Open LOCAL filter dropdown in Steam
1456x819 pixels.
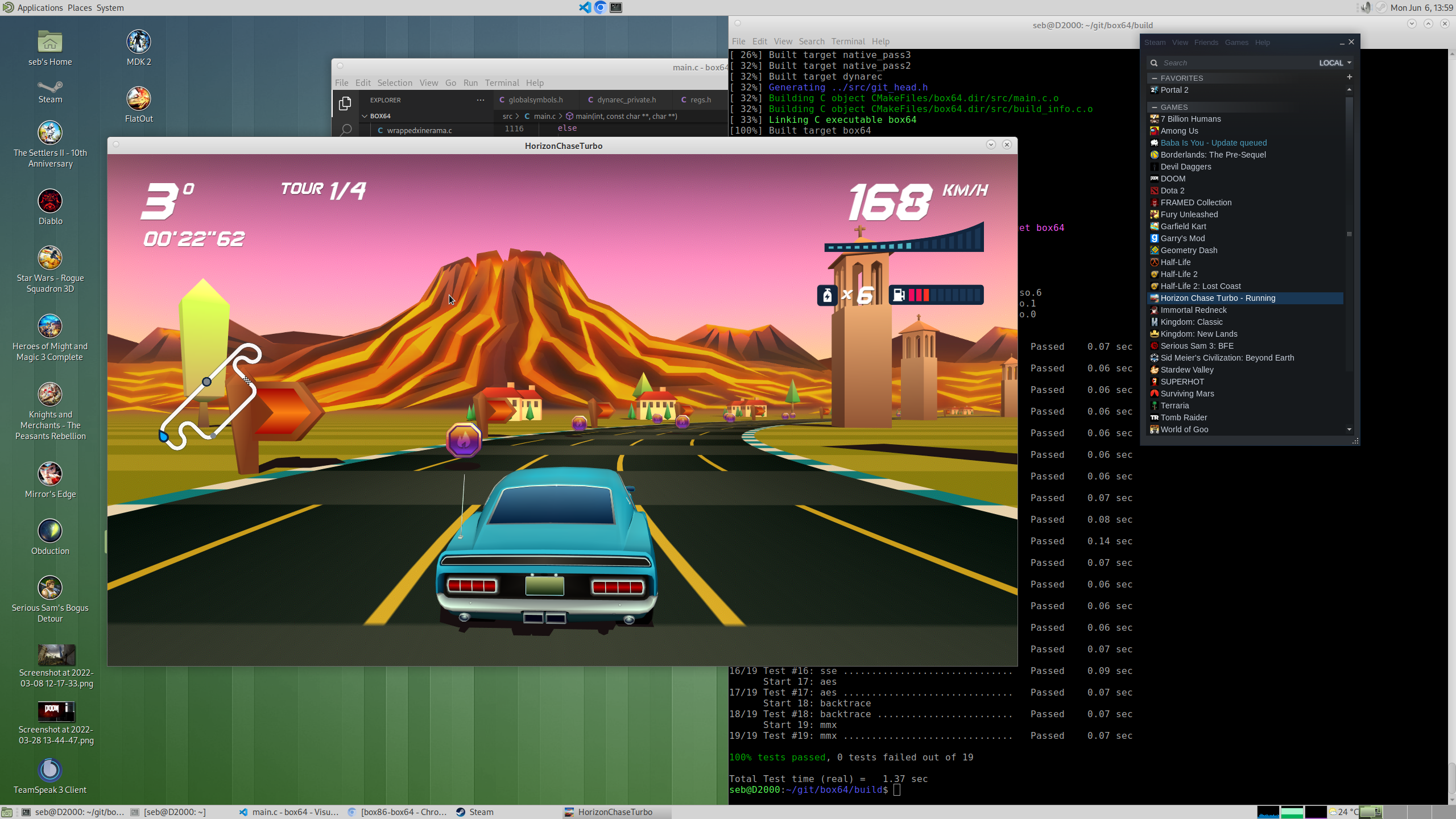1335,63
